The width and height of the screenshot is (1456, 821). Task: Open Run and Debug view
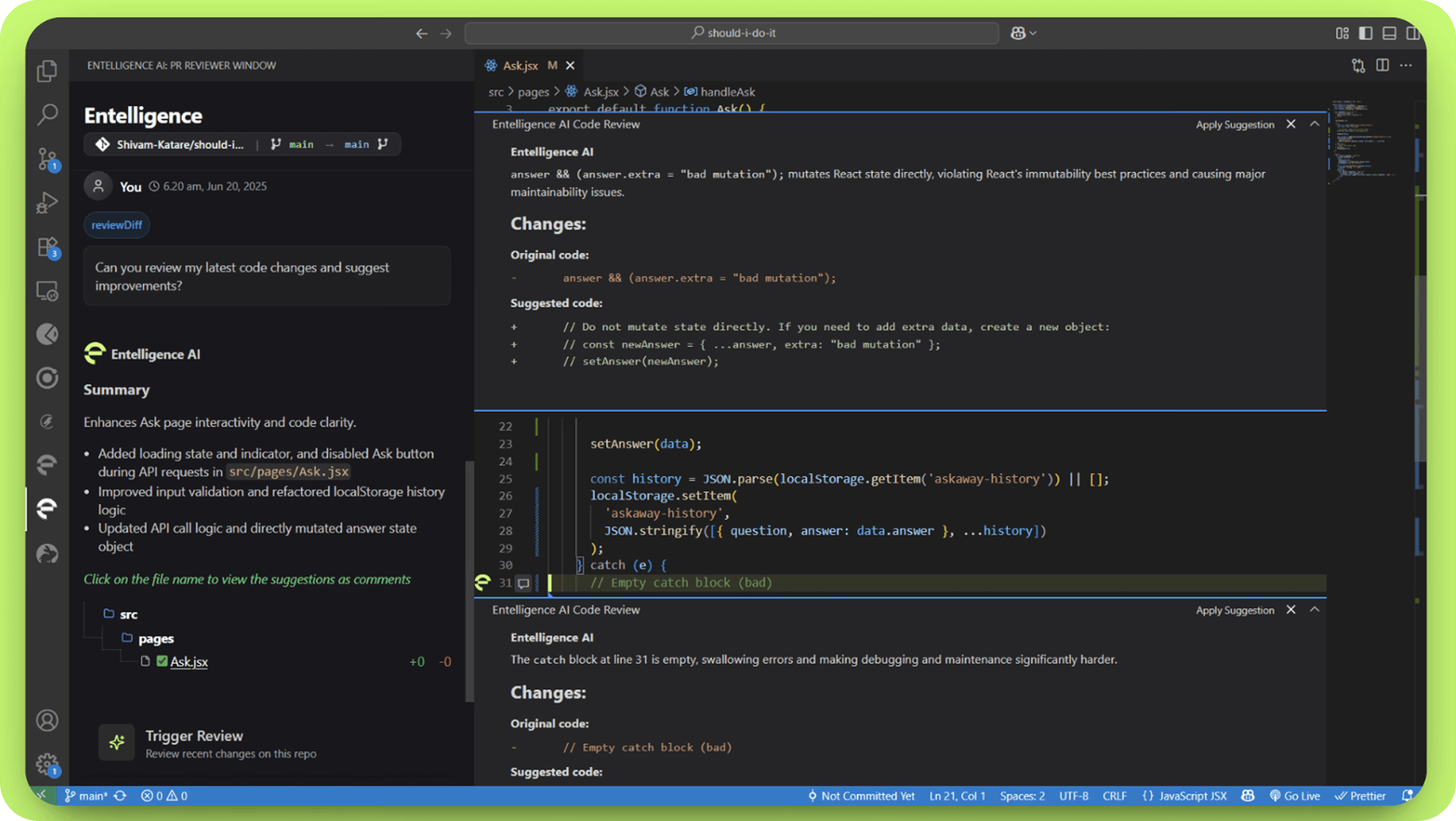coord(47,202)
